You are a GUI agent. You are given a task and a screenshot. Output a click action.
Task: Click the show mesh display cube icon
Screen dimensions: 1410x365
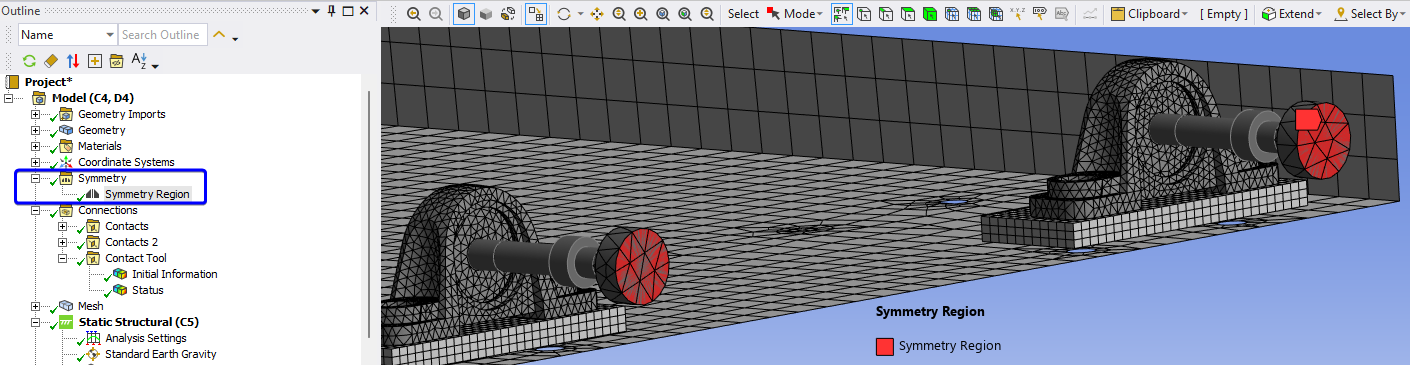pos(508,14)
